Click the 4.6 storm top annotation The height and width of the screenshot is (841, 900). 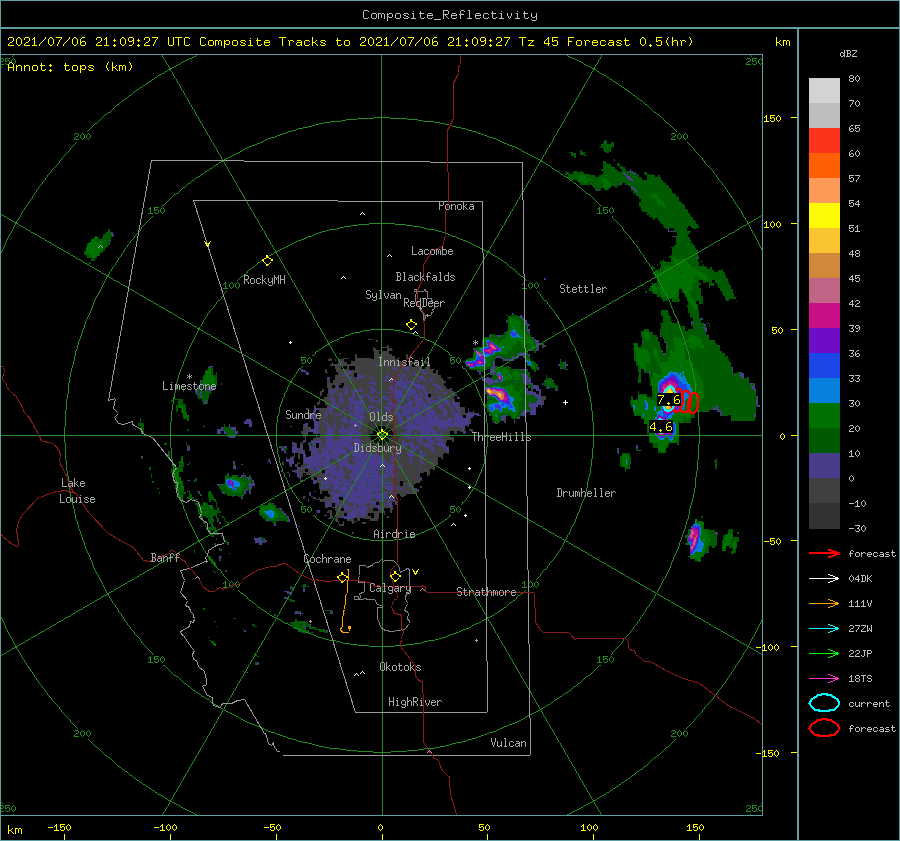coord(661,427)
